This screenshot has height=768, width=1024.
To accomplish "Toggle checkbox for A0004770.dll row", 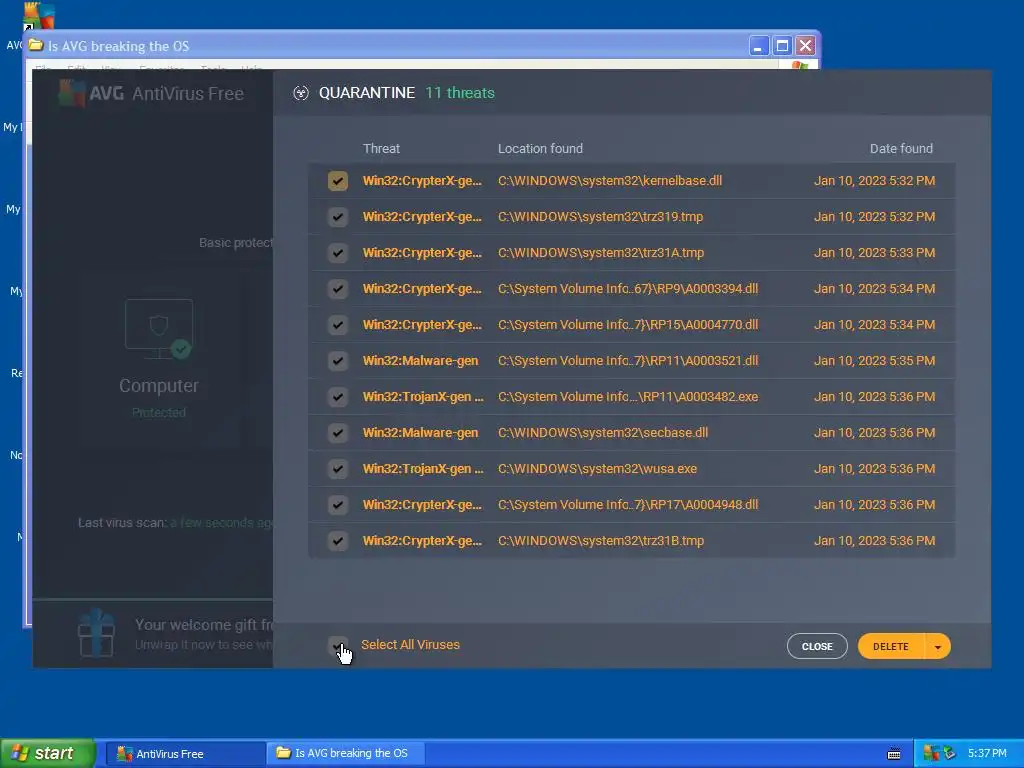I will point(338,325).
